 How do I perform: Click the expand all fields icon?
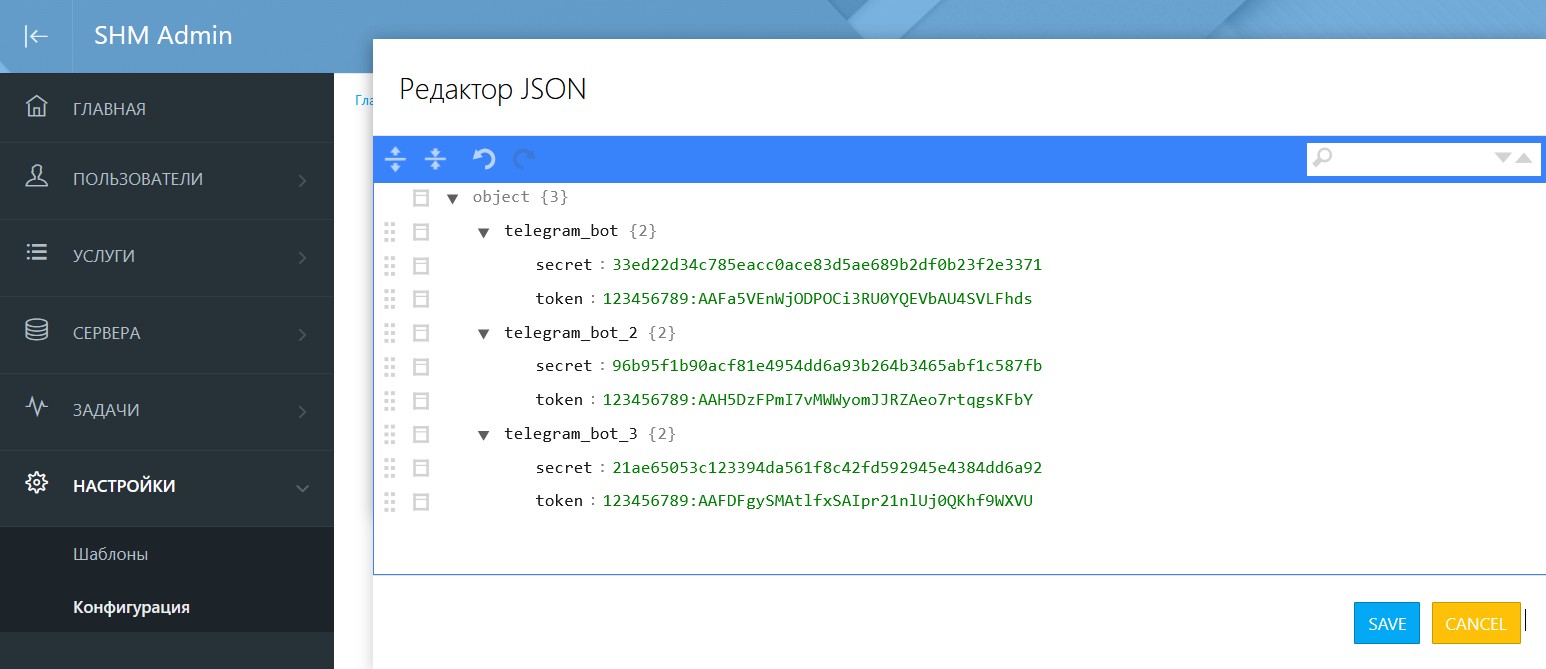click(395, 159)
